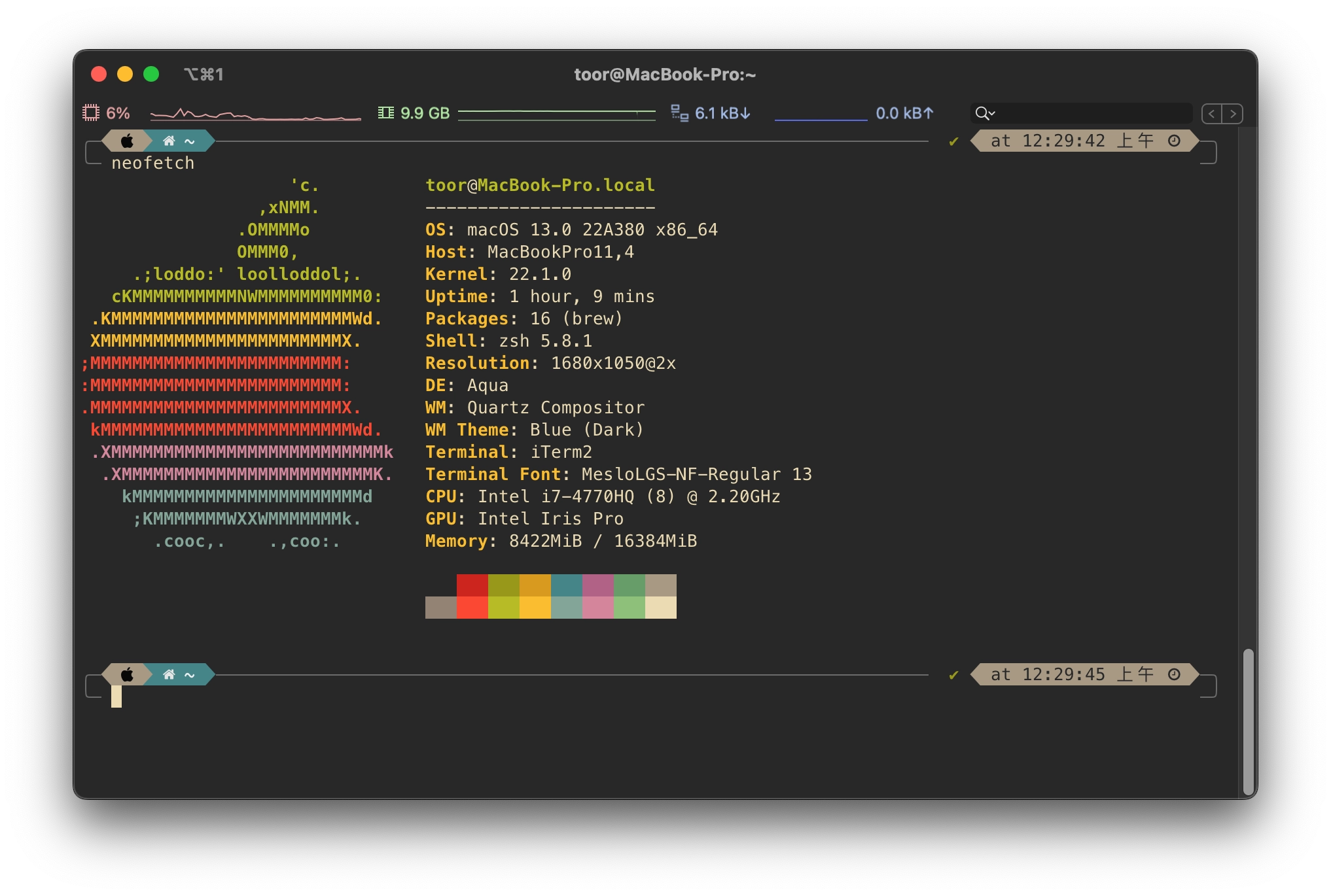Screen dimensions: 1331x896
Task: Click the GPU: Intel Iris Pro line
Action: tap(524, 519)
